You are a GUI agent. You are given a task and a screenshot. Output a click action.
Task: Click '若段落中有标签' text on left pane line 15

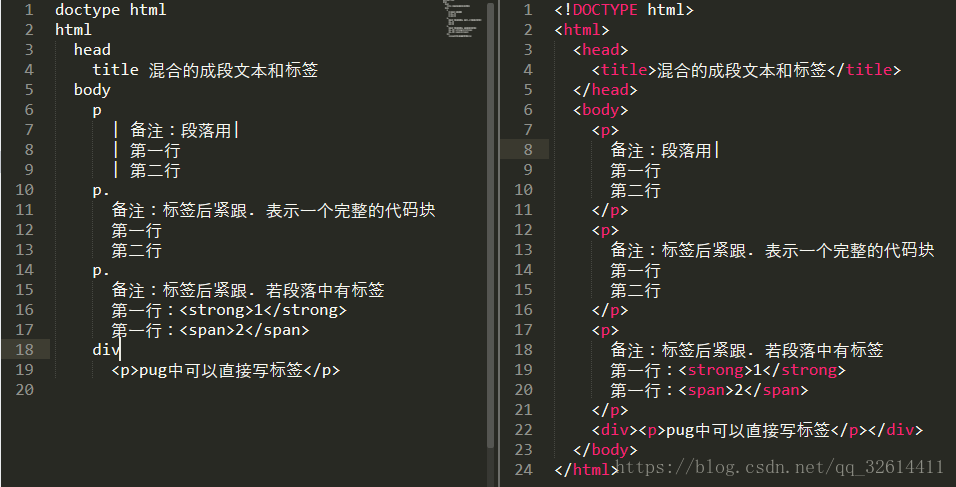pyautogui.click(x=326, y=290)
